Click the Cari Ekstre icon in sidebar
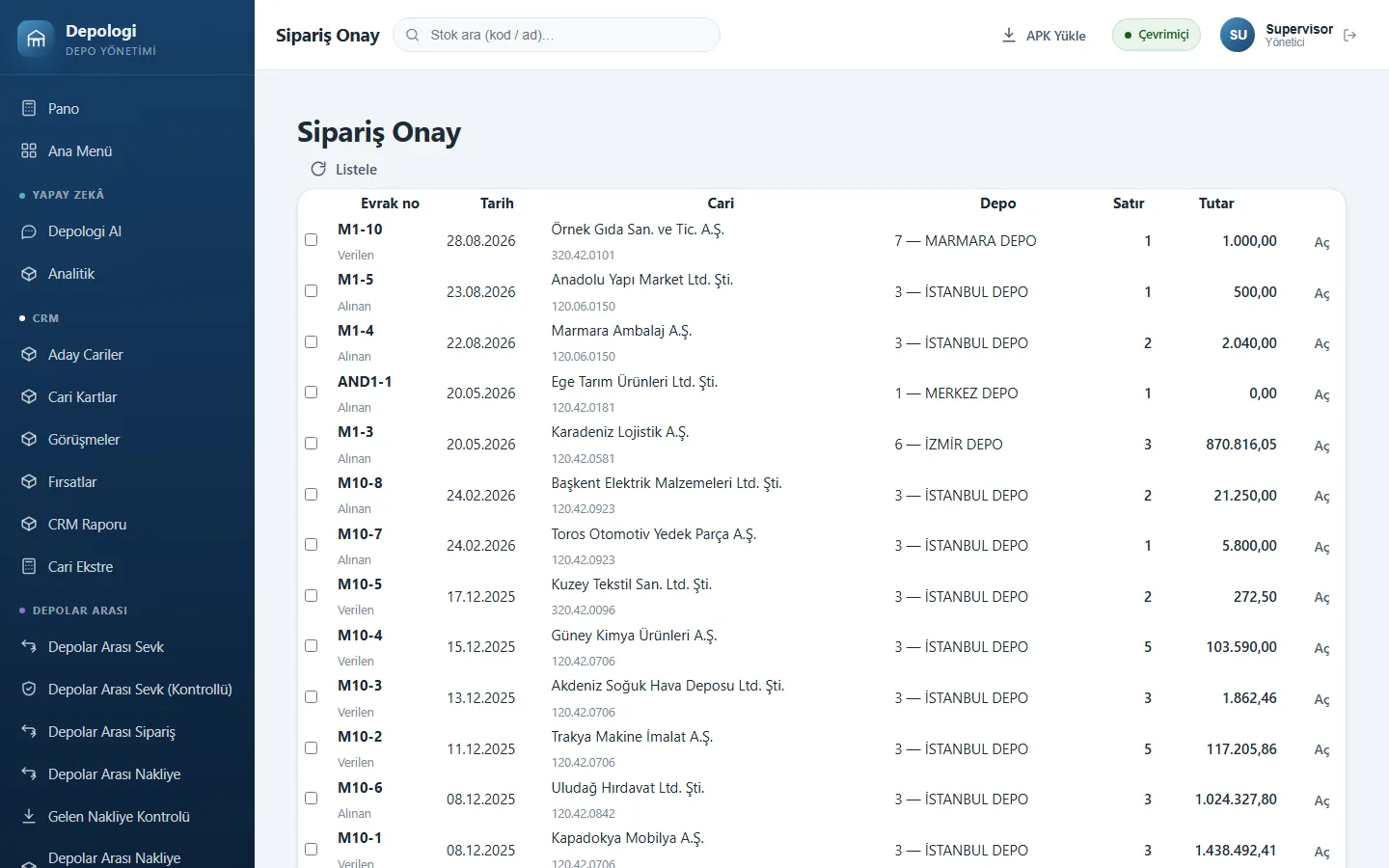The height and width of the screenshot is (868, 1389). point(29,566)
